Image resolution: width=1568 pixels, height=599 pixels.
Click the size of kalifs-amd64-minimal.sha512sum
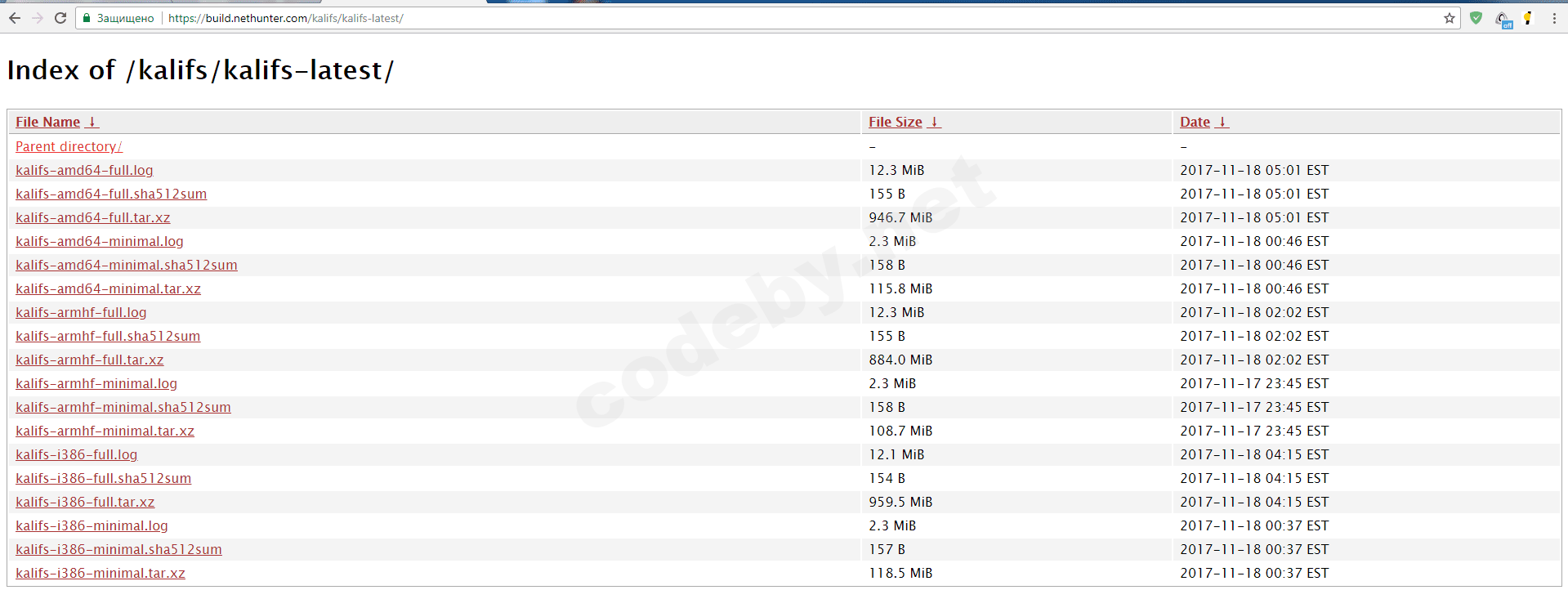click(887, 265)
